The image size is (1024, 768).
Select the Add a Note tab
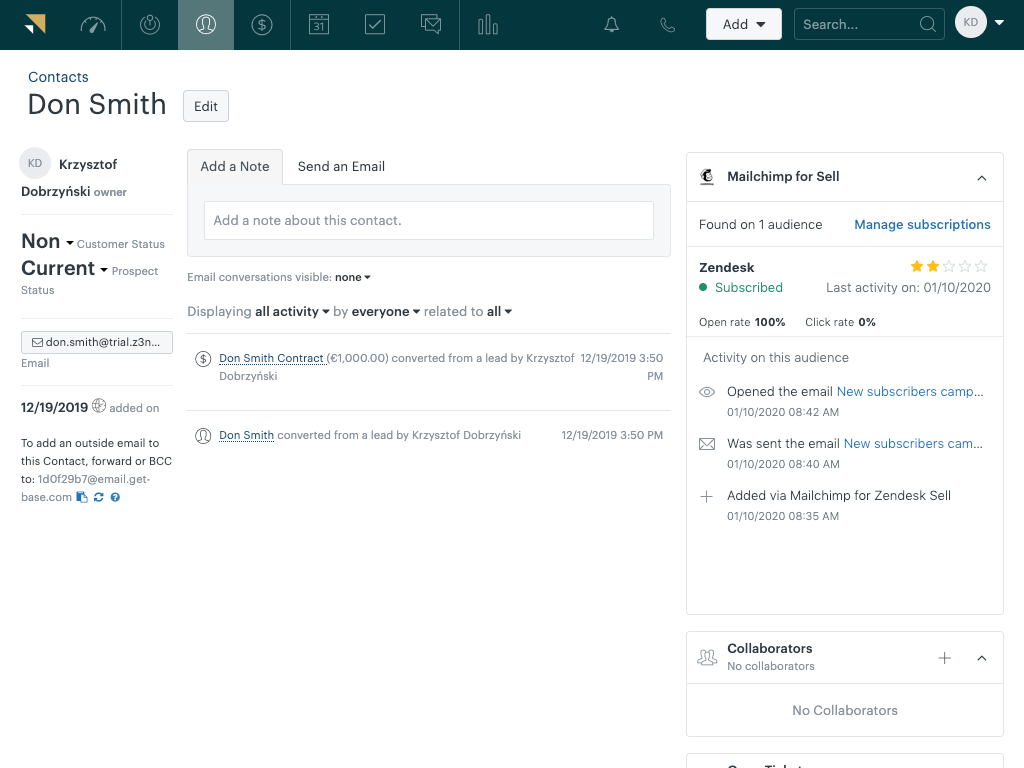coord(235,166)
